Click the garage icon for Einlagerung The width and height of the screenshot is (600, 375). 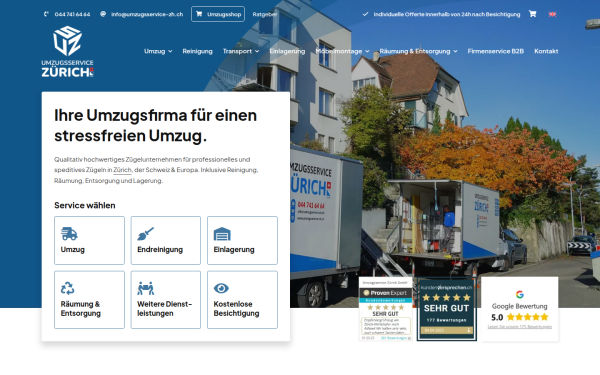pos(222,234)
